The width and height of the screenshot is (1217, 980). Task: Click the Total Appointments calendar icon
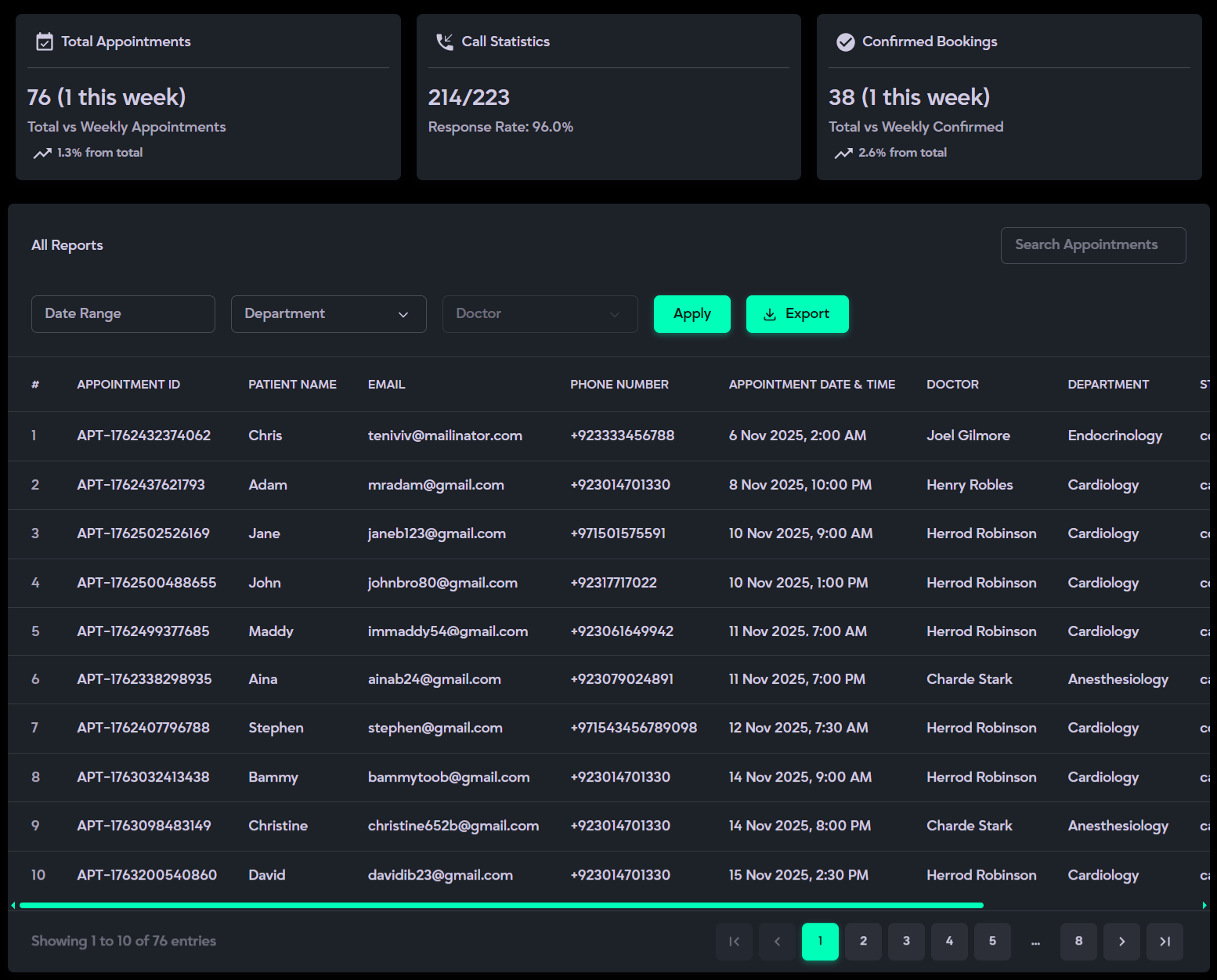tap(45, 42)
